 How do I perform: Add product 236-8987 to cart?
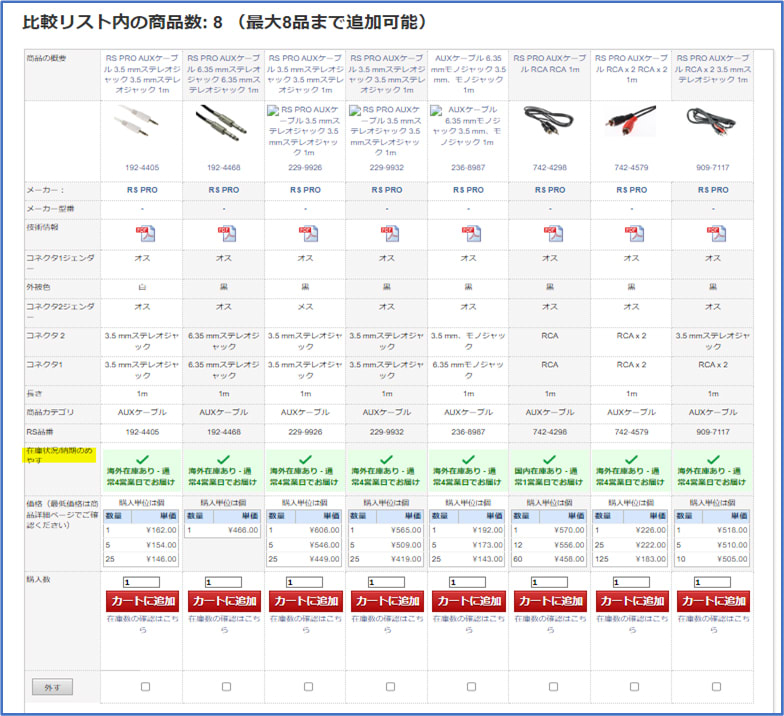click(x=468, y=601)
